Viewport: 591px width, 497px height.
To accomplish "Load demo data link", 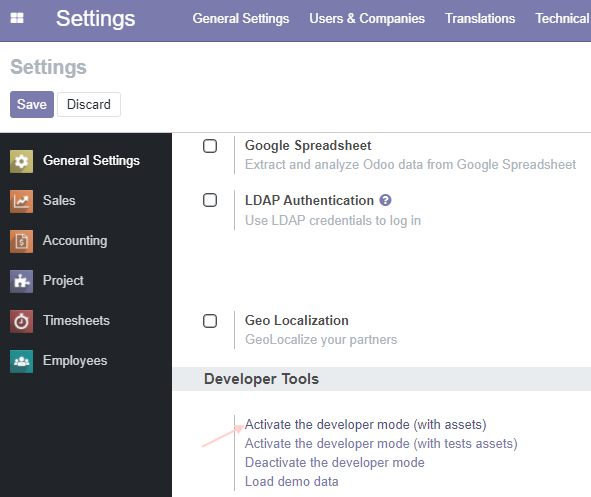I will point(291,482).
